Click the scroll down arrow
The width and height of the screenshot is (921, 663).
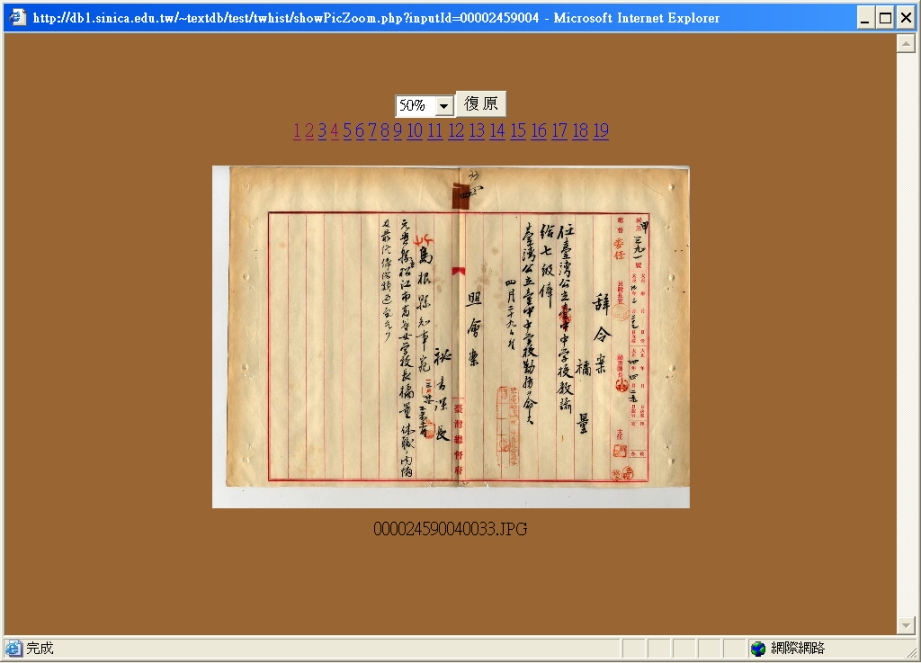906,625
